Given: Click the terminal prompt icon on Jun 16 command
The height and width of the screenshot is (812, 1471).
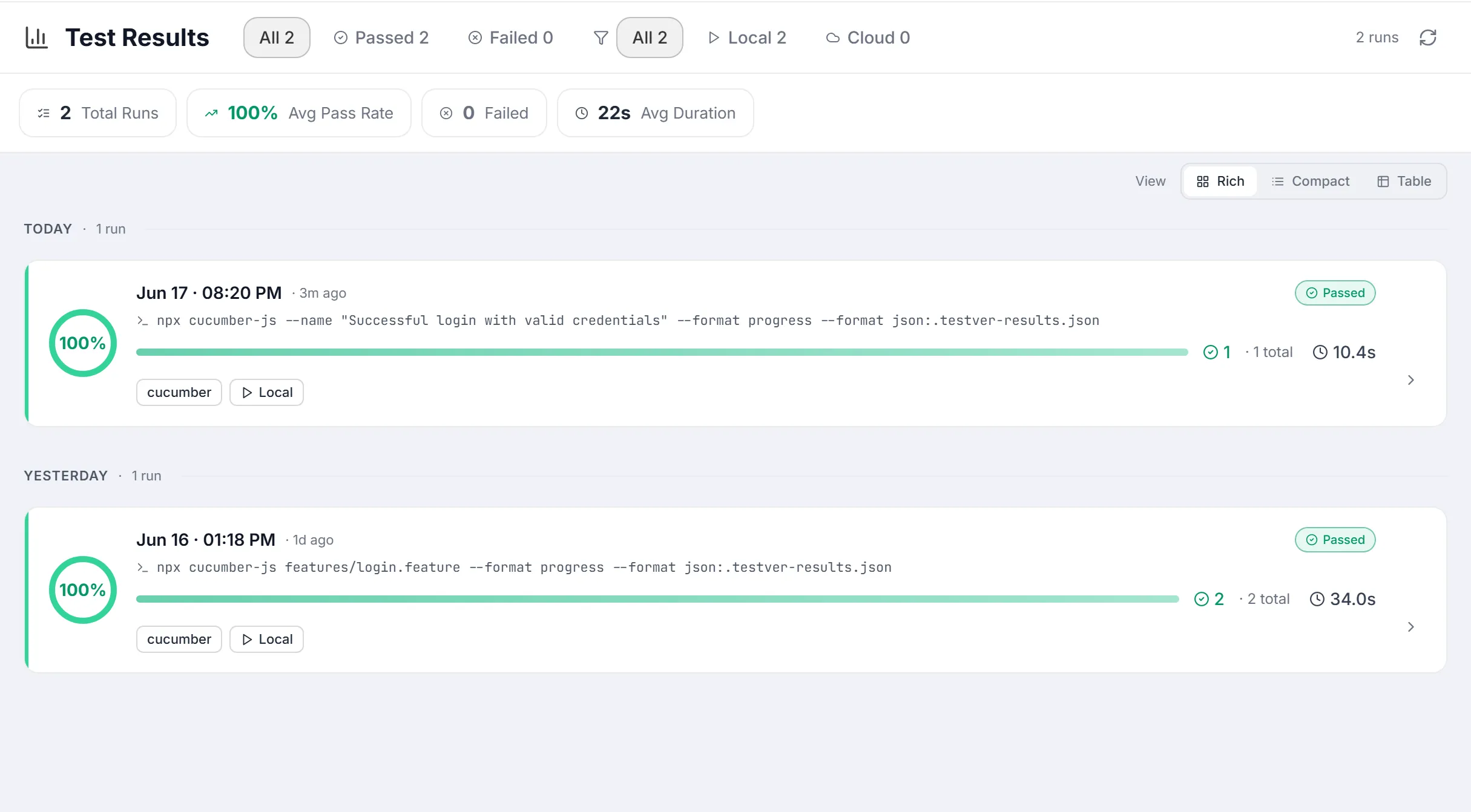Looking at the screenshot, I should (x=142, y=568).
